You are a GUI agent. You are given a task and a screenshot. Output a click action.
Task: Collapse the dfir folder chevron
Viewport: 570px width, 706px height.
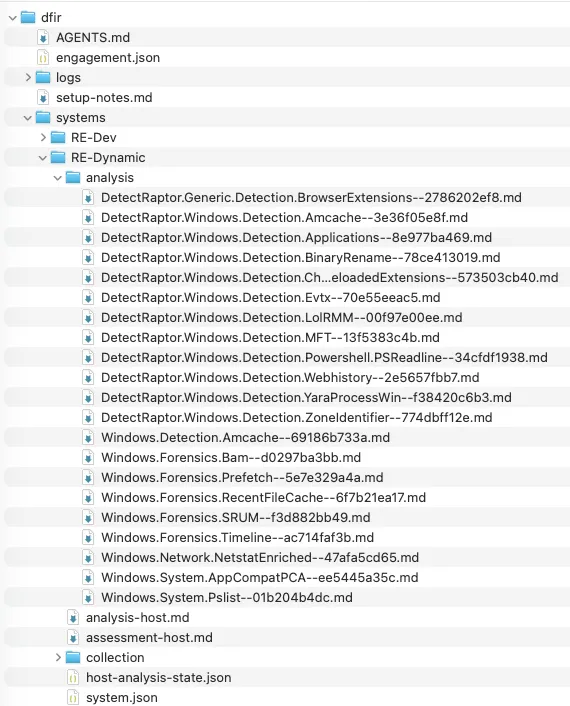pyautogui.click(x=13, y=18)
